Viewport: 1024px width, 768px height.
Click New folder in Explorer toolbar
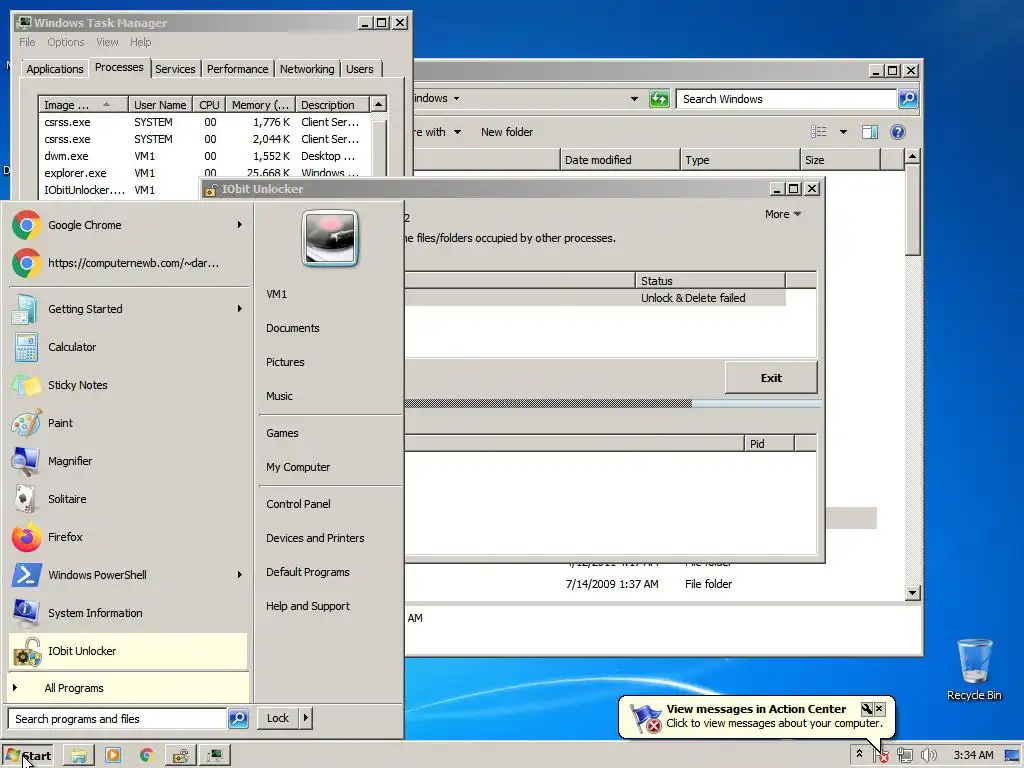[507, 132]
